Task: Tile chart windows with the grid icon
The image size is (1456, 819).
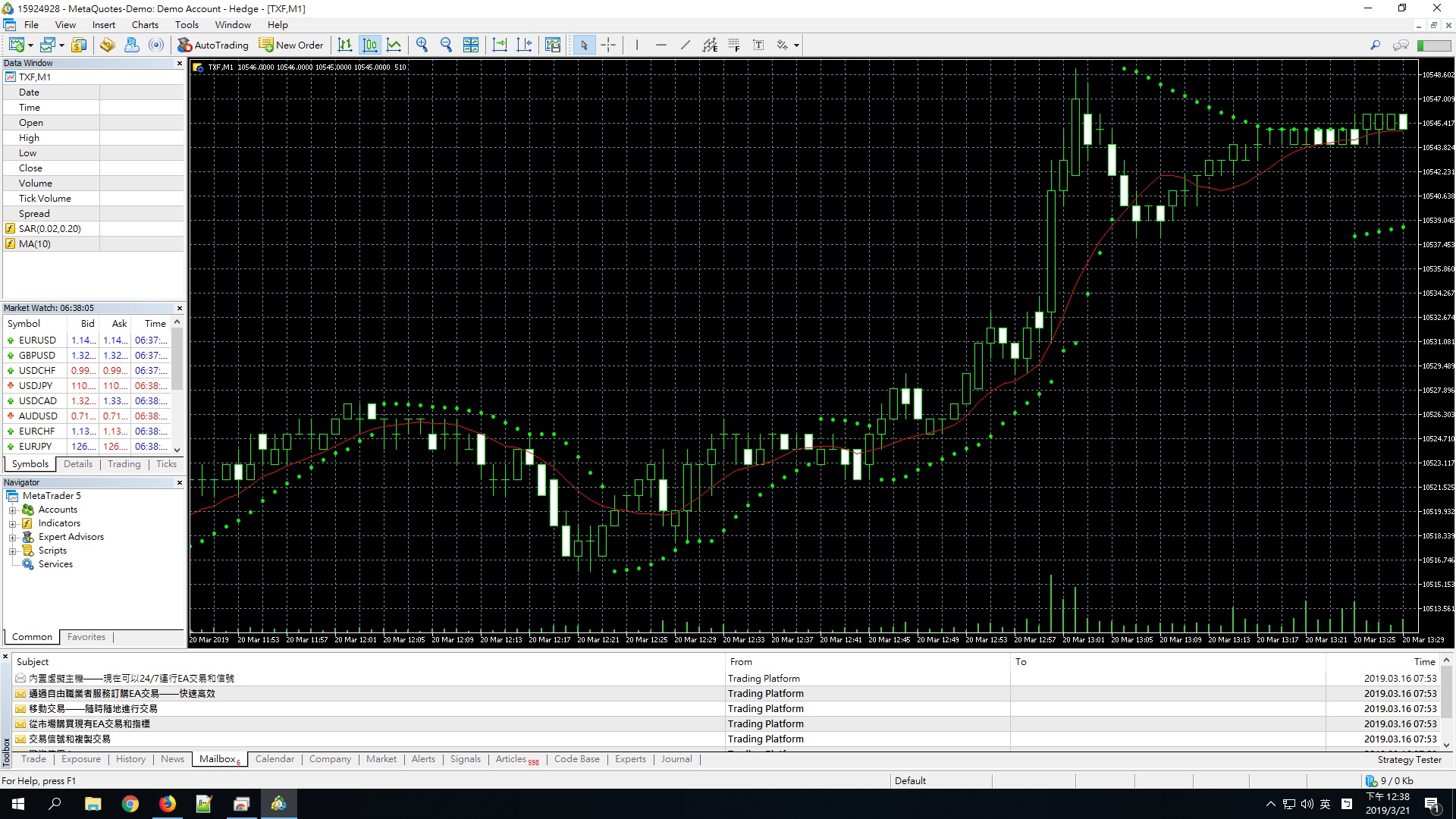Action: [471, 45]
